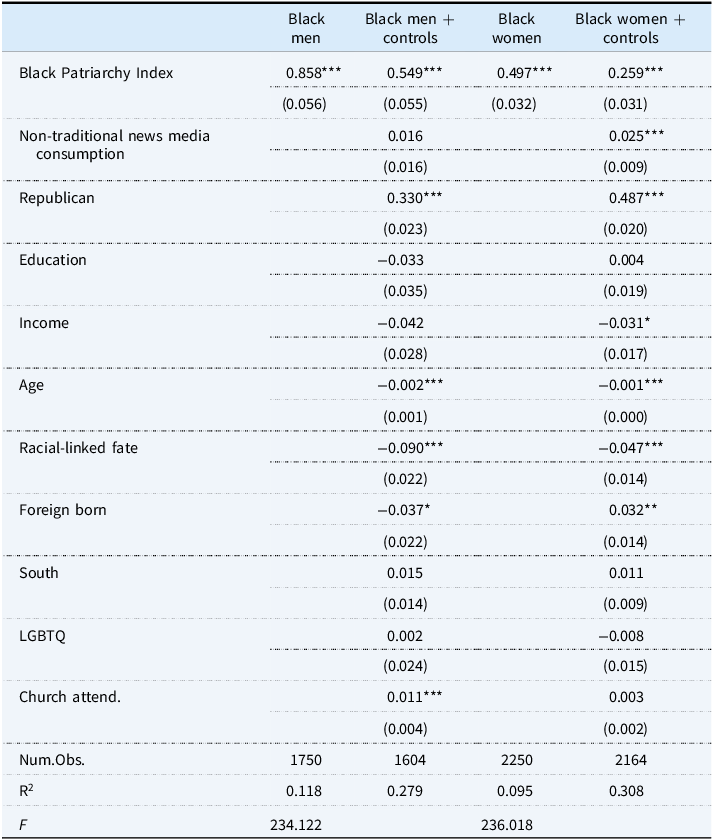Select the LGBTQ row label
The height and width of the screenshot is (840, 713).
(42, 636)
